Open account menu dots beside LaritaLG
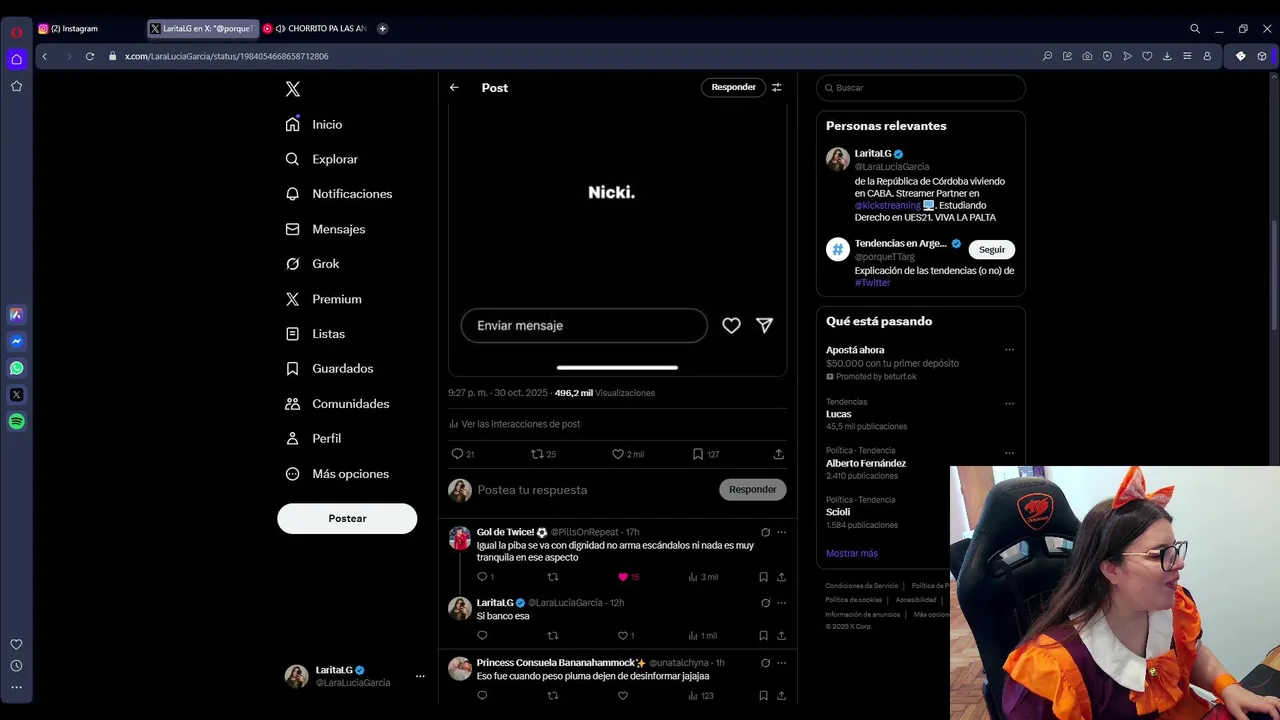Image resolution: width=1280 pixels, height=720 pixels. pos(420,676)
